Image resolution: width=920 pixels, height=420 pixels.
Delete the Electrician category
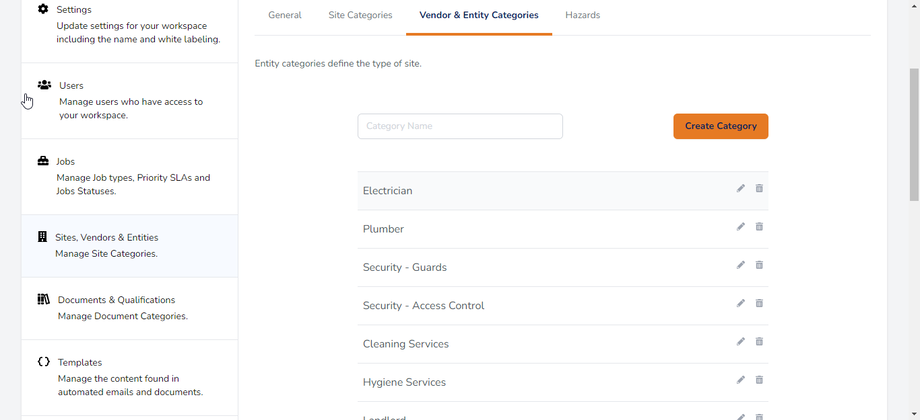(x=759, y=188)
